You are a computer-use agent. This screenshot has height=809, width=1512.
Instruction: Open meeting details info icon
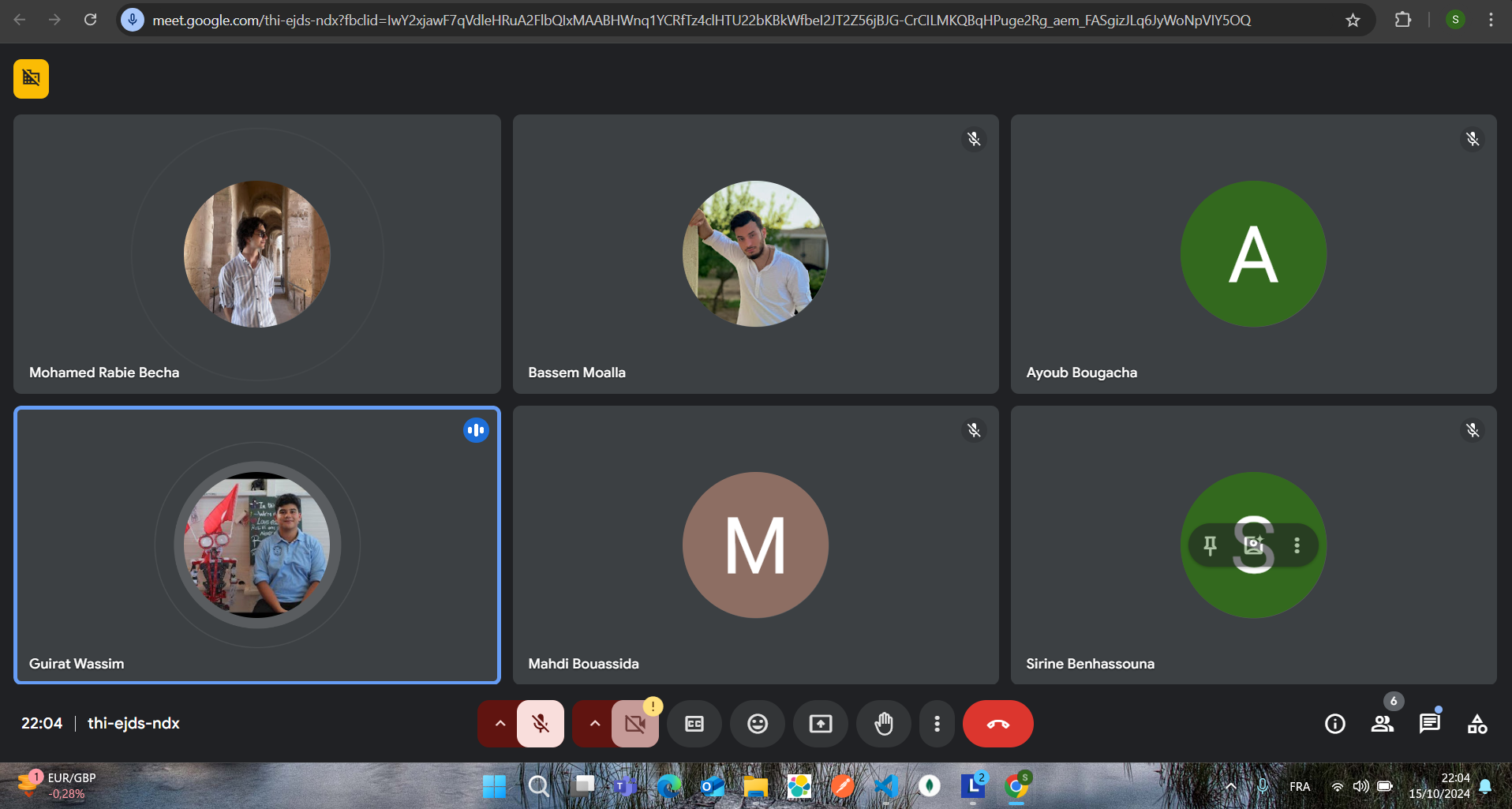click(1334, 724)
